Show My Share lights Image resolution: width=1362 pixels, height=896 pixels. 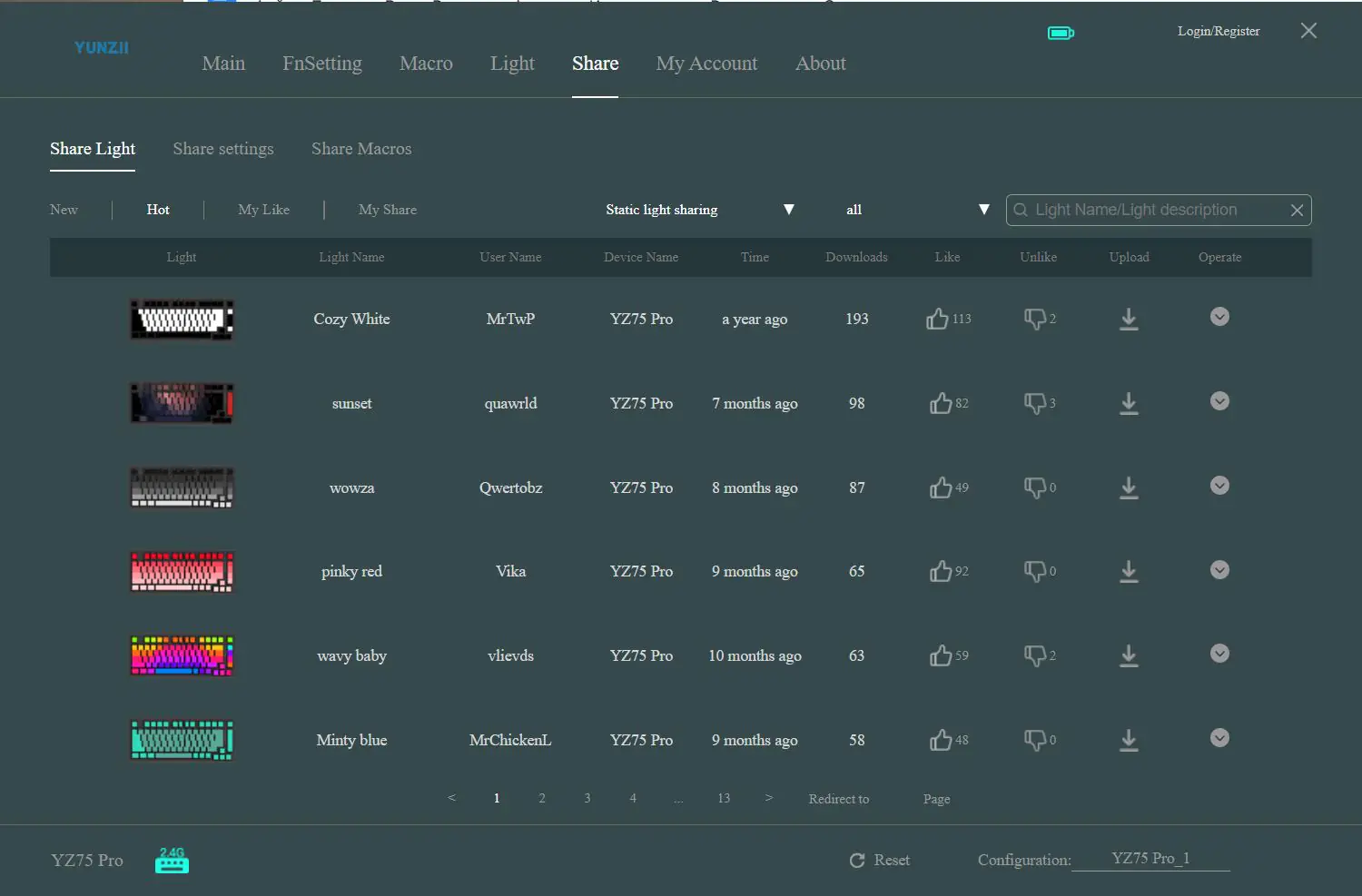[388, 210]
